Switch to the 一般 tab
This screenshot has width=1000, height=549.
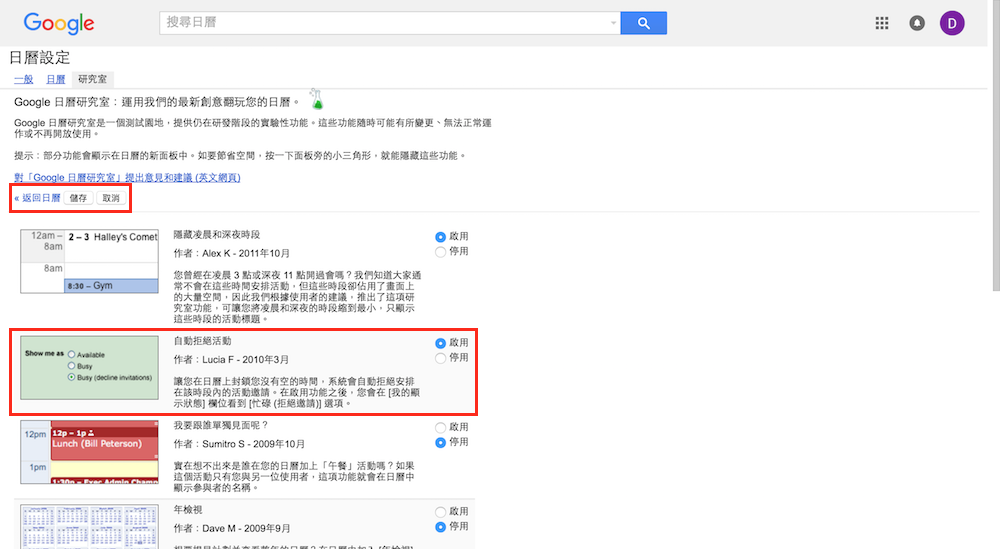click(24, 79)
